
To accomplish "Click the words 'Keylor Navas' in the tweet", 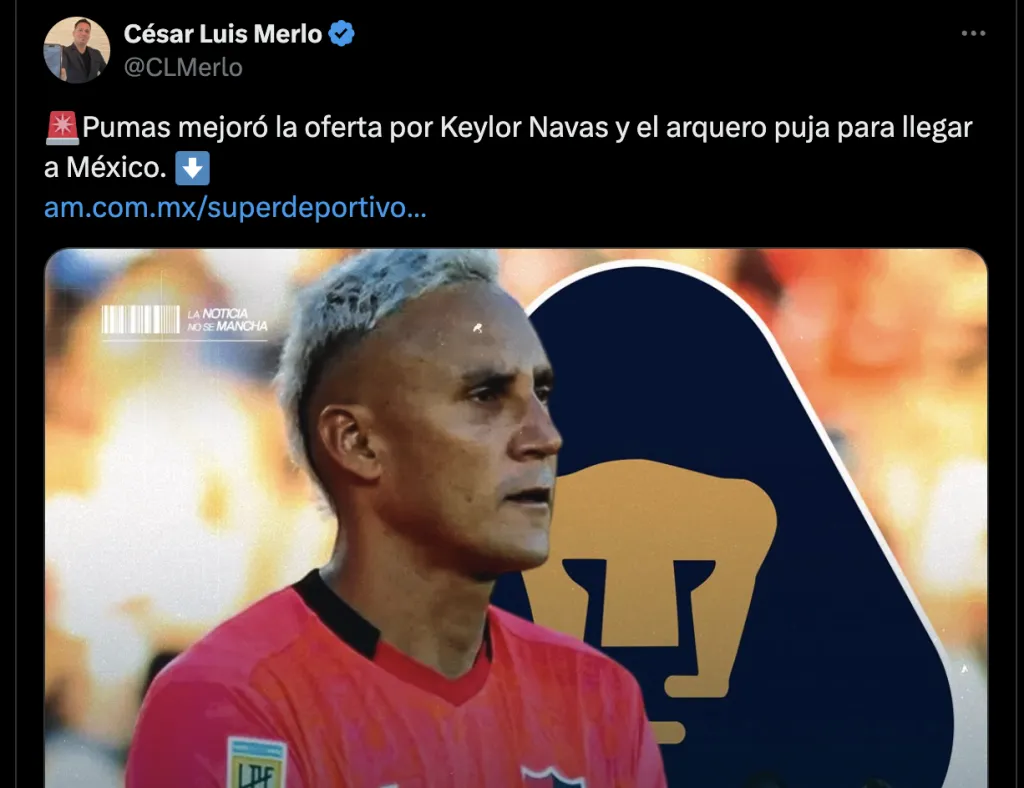I will coord(524,127).
